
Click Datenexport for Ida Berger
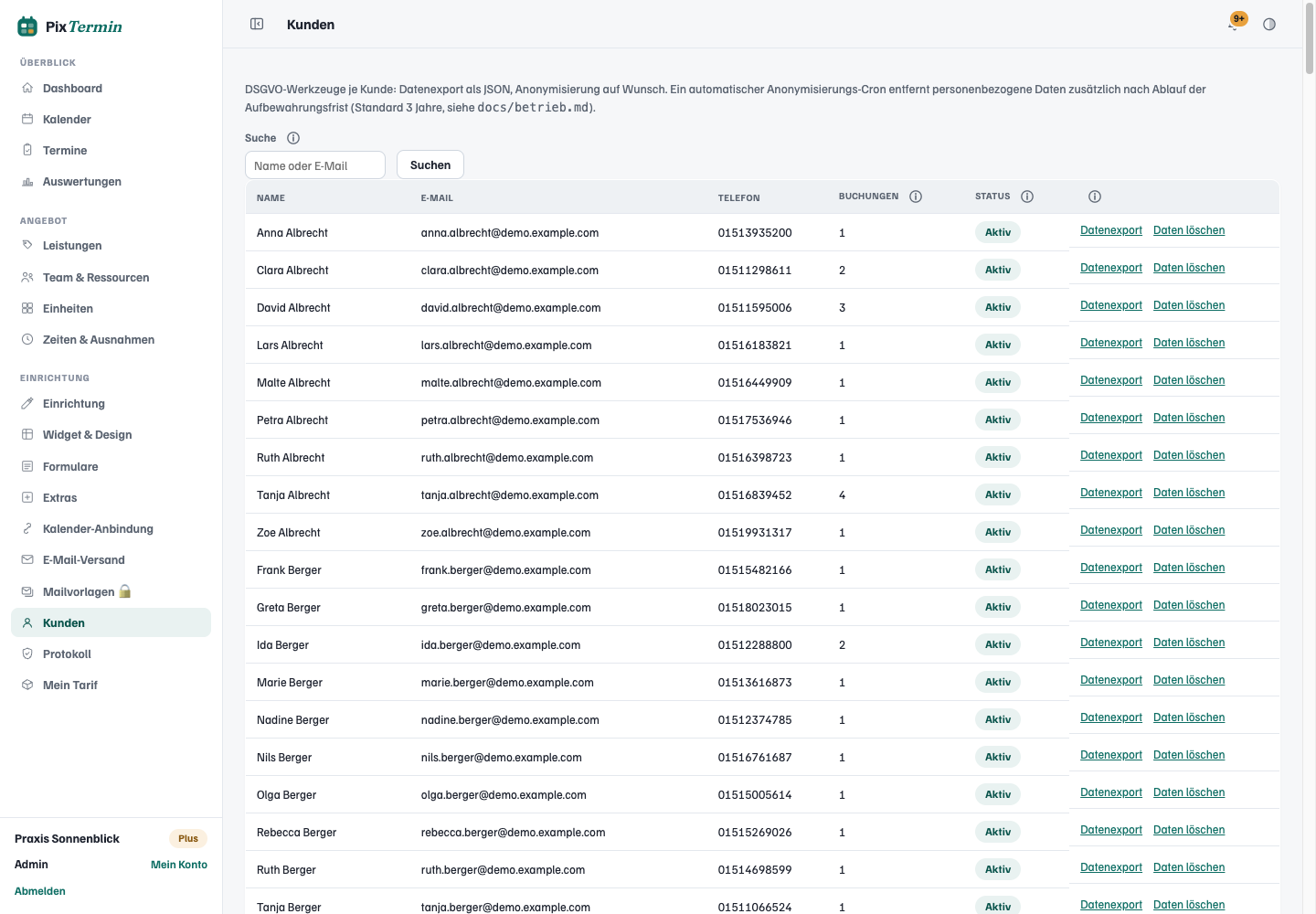point(1111,643)
